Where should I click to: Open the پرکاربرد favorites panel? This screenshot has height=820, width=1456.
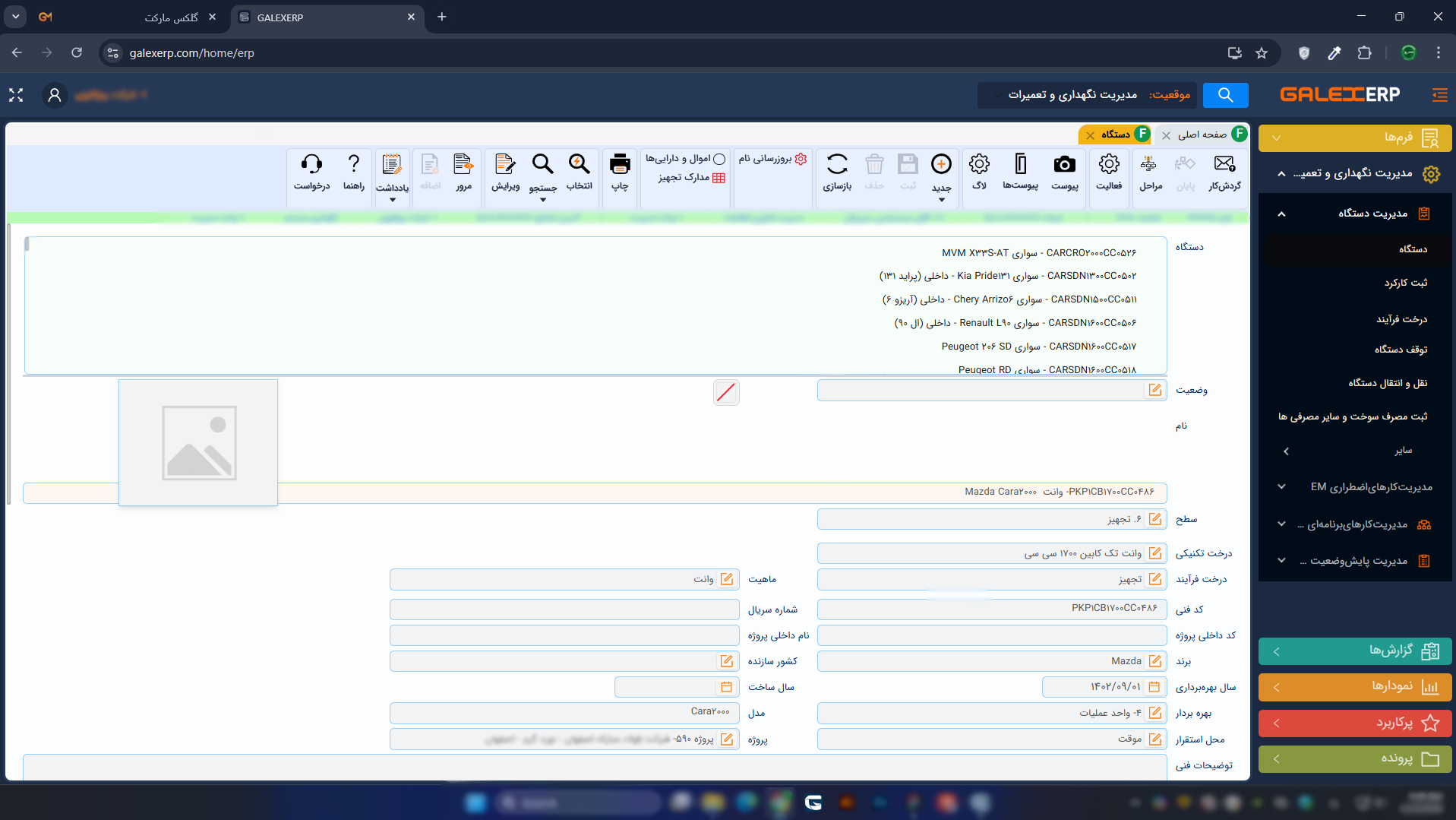pyautogui.click(x=1354, y=723)
